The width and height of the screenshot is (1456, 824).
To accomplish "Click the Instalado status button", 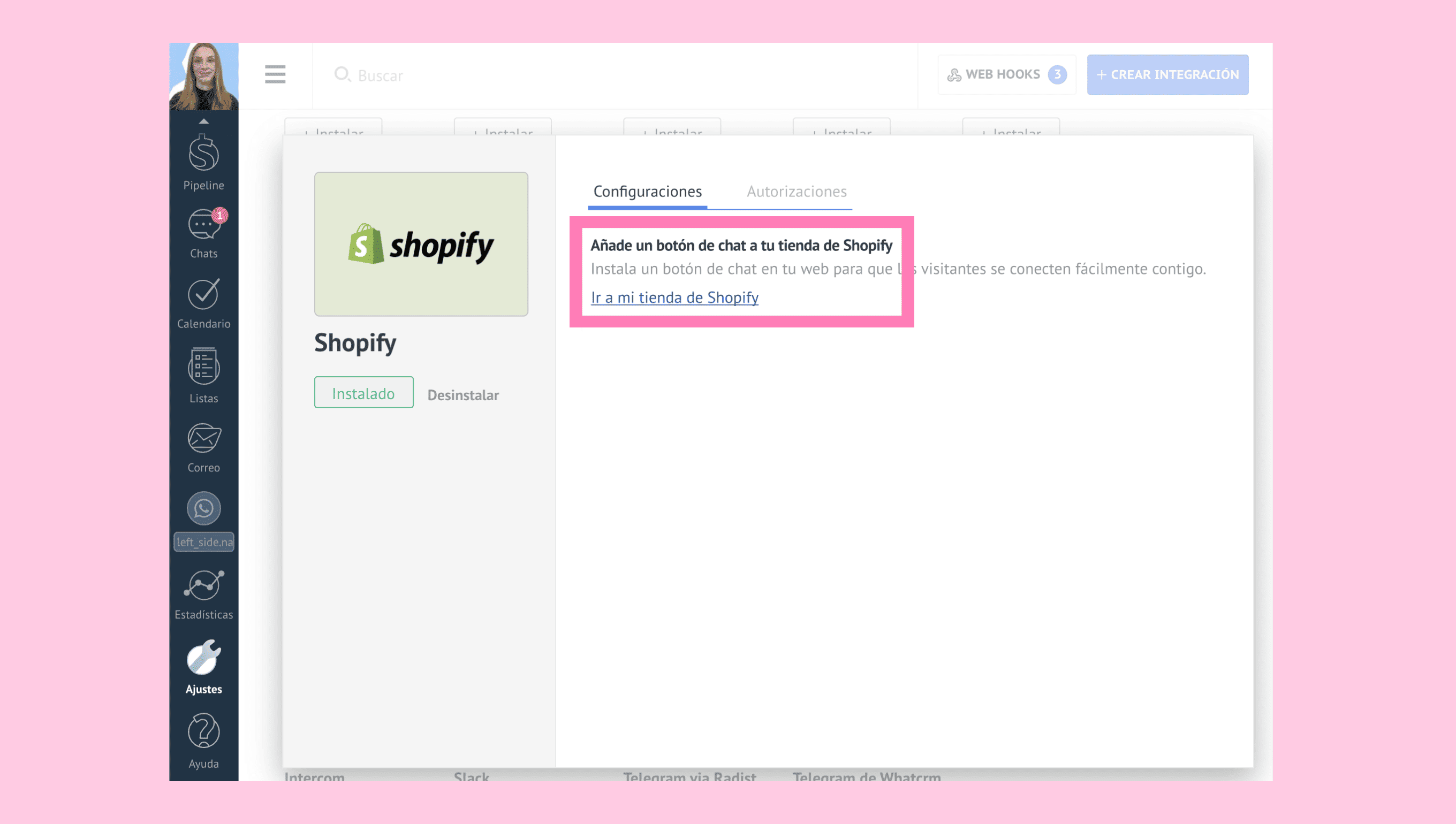I will 363,393.
